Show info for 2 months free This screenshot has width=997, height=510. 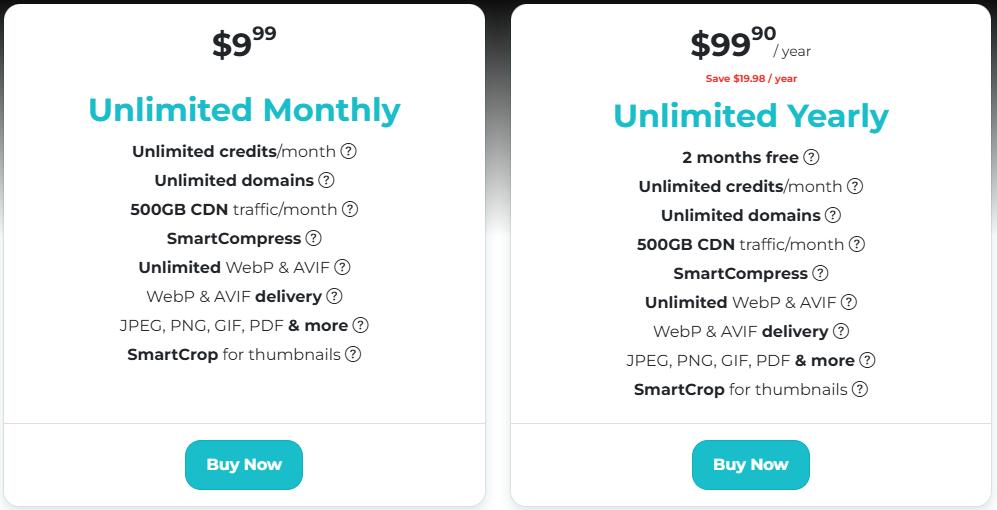click(x=811, y=158)
